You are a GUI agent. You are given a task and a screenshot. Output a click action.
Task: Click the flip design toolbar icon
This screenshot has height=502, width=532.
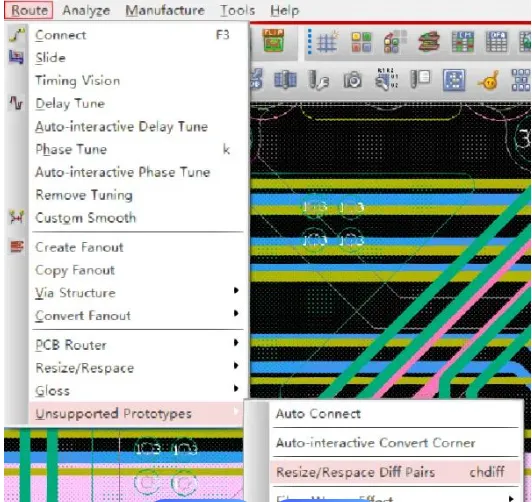point(273,41)
